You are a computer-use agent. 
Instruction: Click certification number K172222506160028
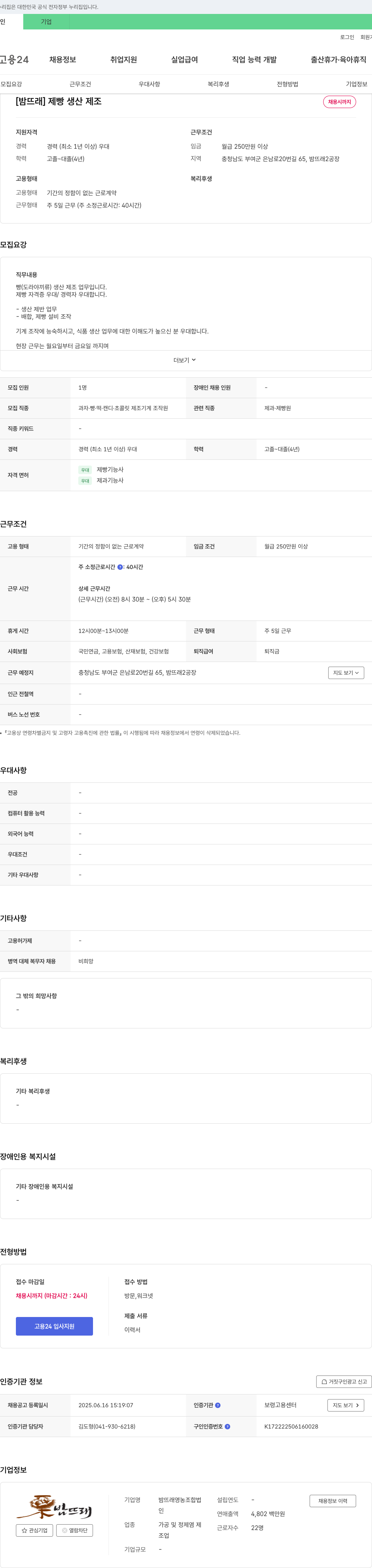[291, 1426]
